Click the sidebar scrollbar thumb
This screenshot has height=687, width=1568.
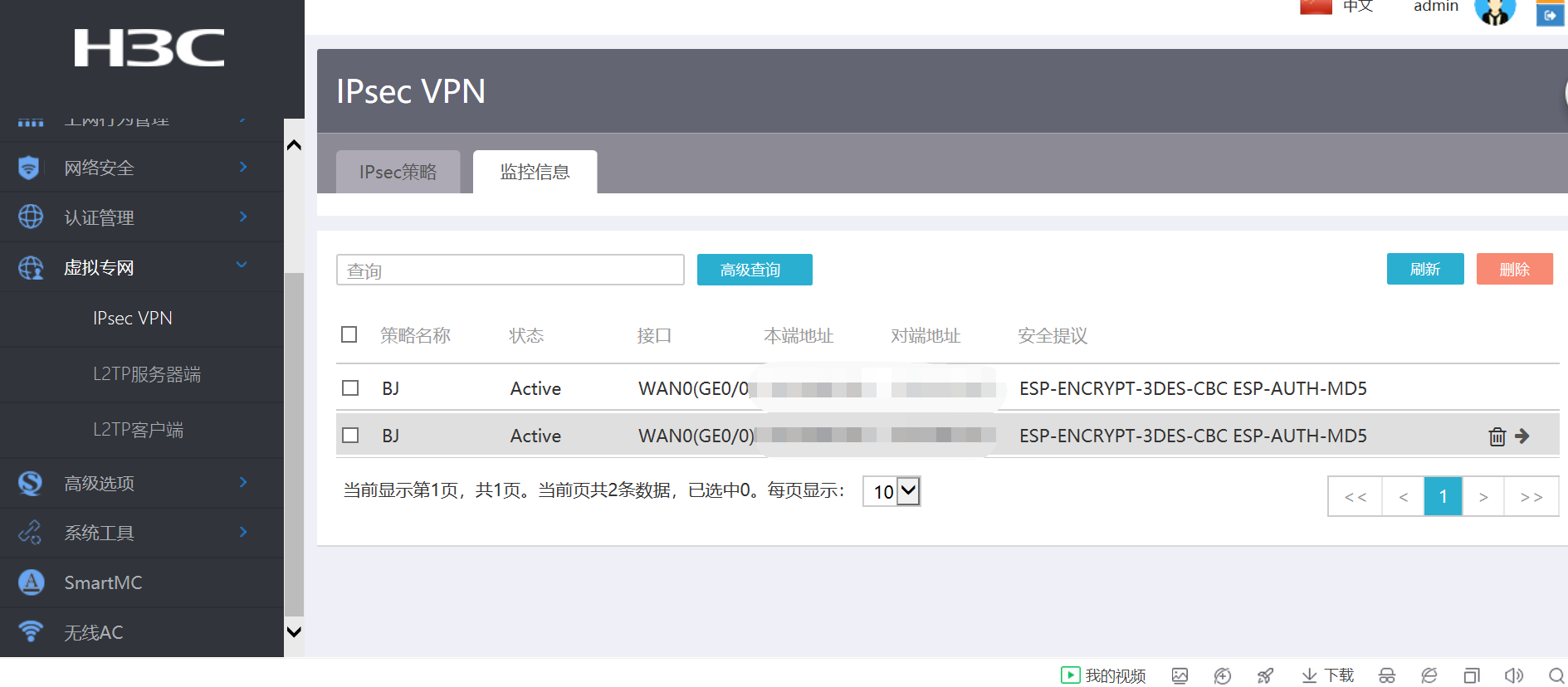click(294, 445)
